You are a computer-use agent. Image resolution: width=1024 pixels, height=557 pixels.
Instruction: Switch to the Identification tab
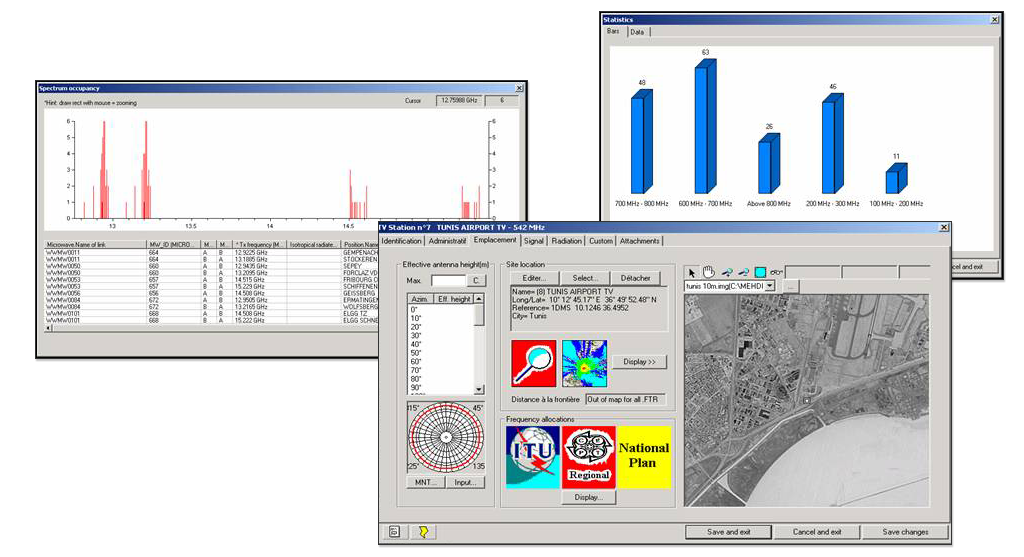(402, 241)
